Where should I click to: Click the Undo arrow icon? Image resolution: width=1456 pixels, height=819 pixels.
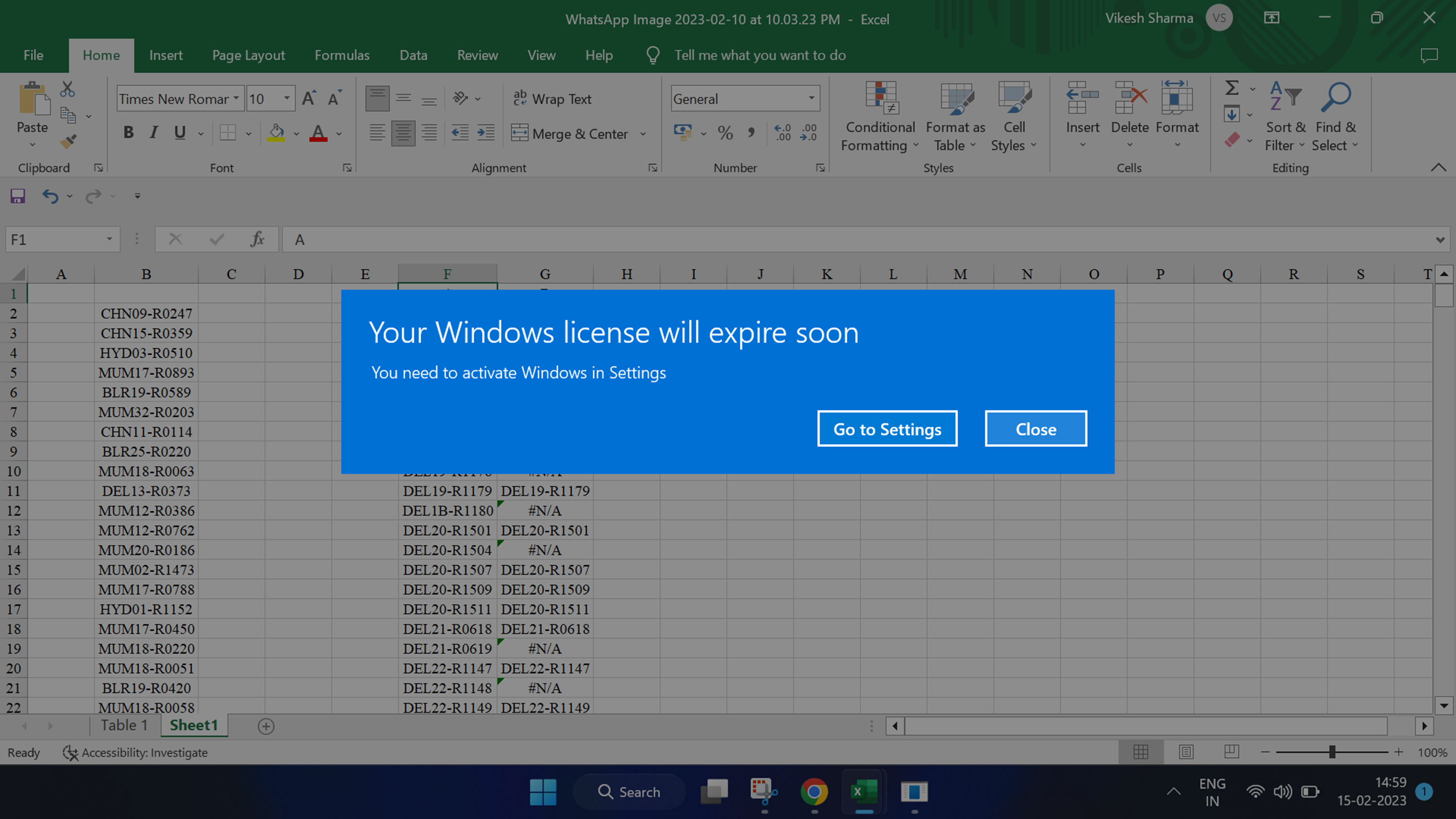tap(50, 196)
